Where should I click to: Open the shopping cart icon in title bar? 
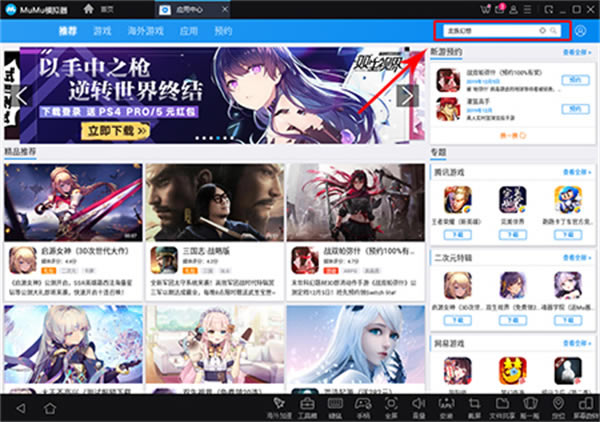coord(485,9)
